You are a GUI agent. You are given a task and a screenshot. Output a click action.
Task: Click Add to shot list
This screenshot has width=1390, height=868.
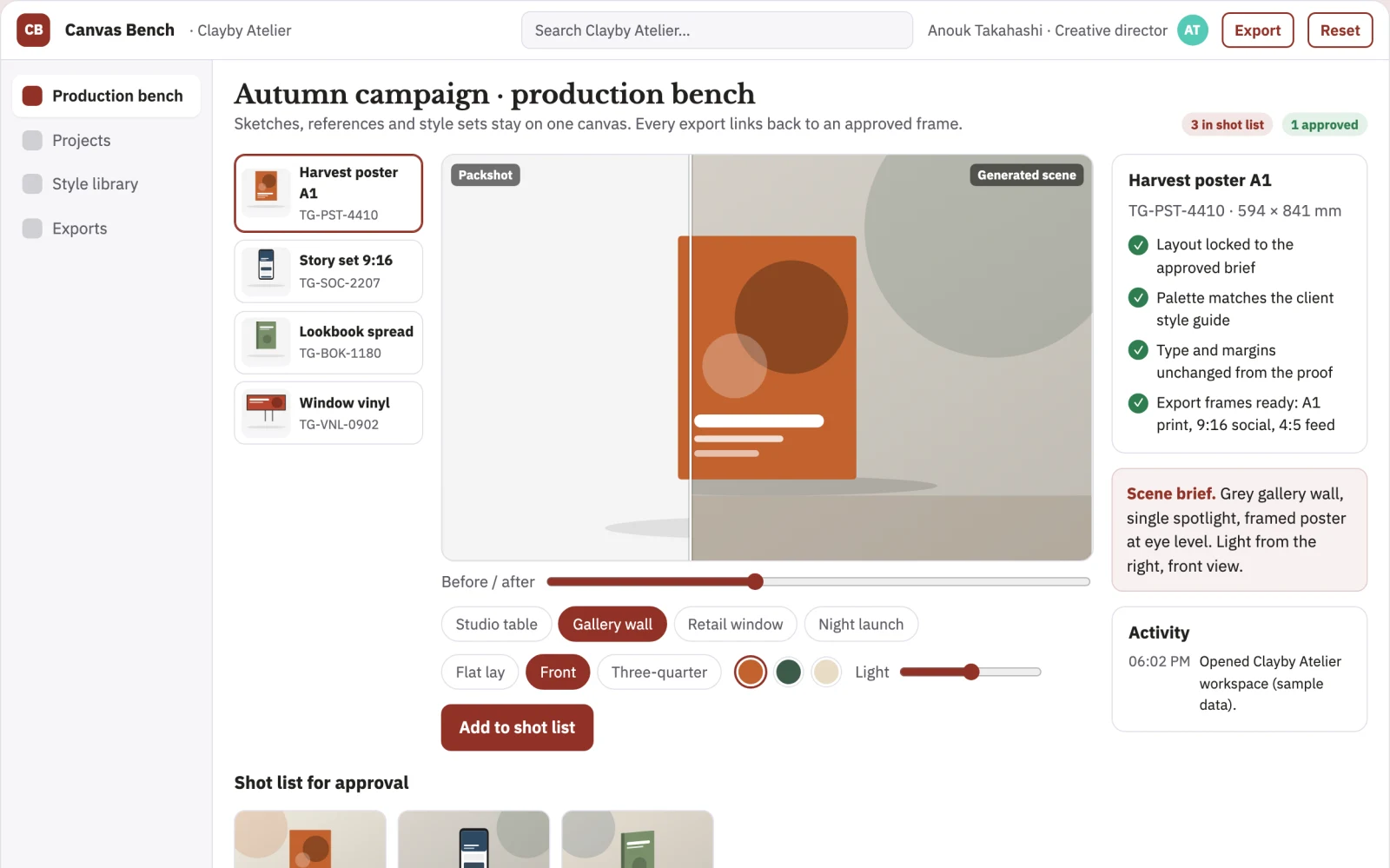click(517, 727)
